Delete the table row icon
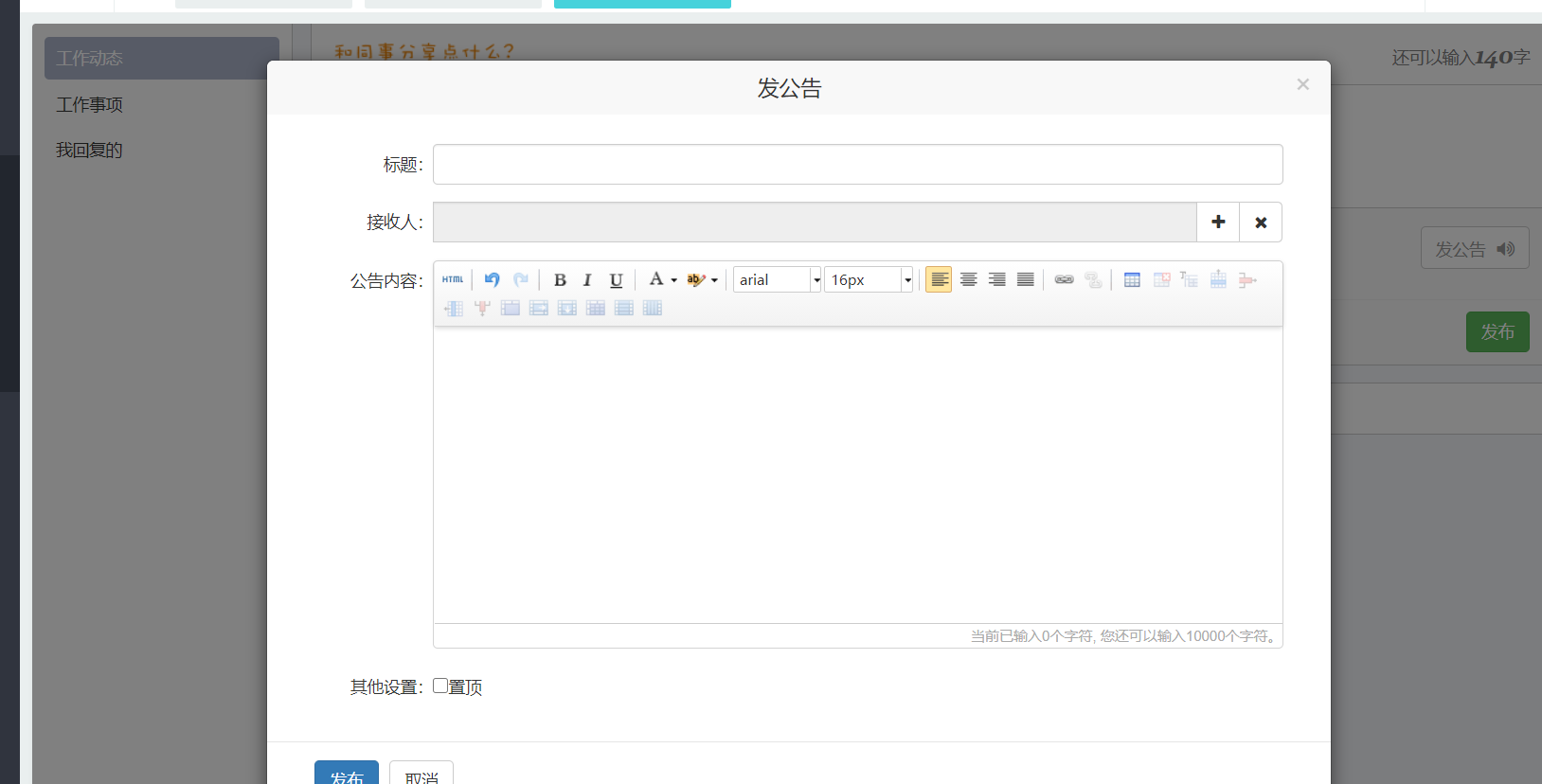The image size is (1542, 784). click(1247, 279)
